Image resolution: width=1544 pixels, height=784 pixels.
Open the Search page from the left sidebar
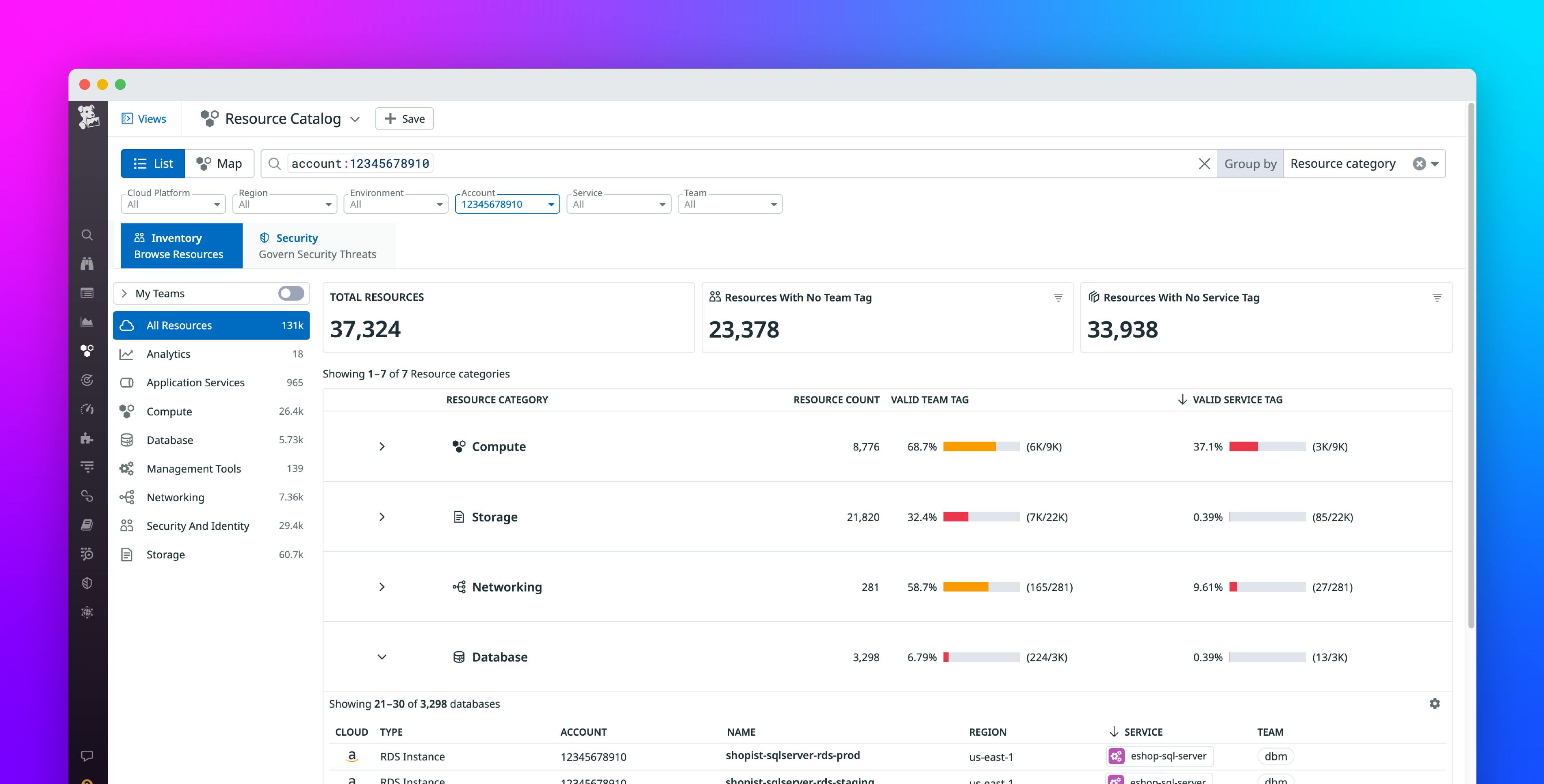87,235
